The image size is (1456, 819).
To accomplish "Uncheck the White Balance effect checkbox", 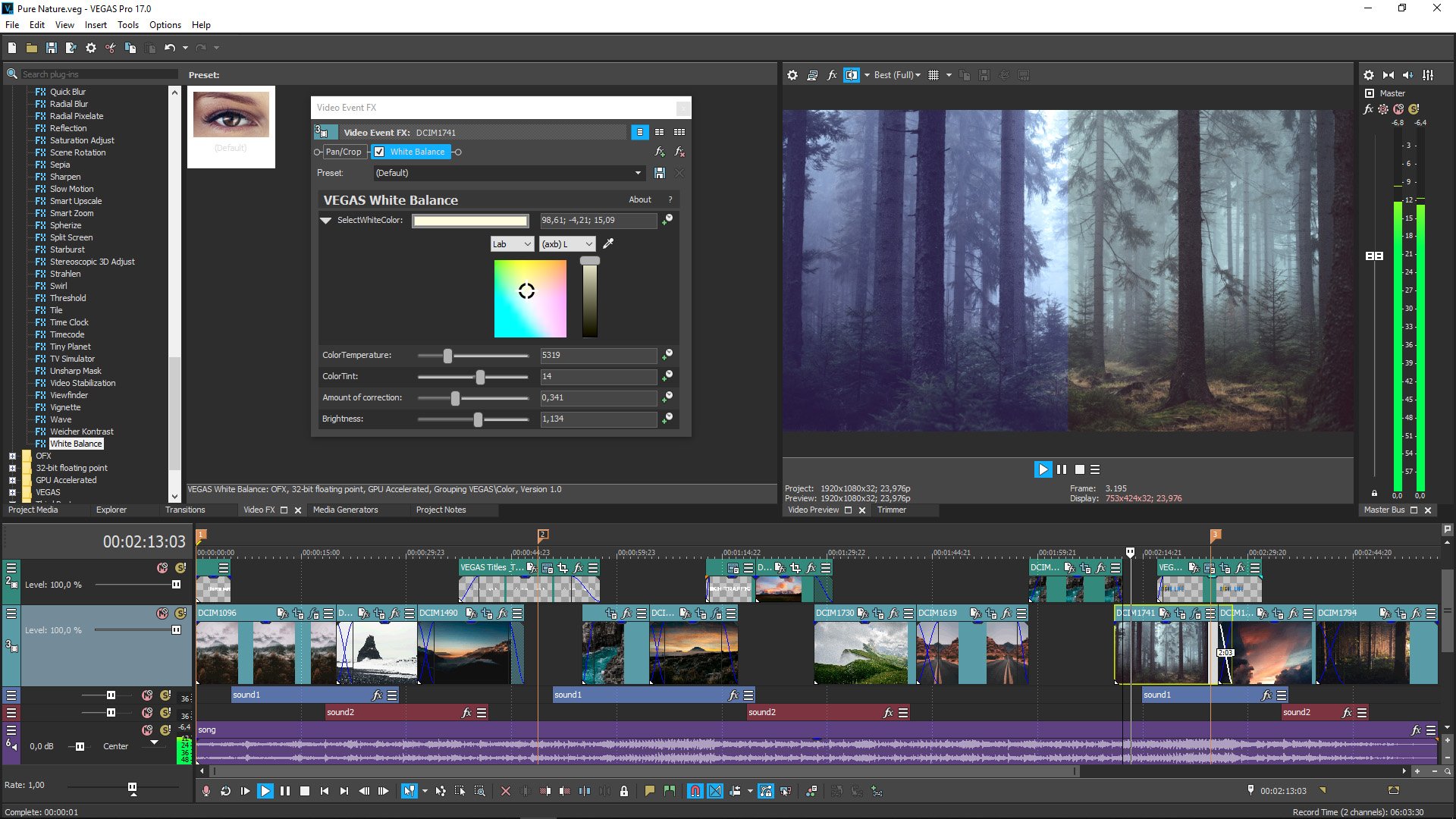I will [x=379, y=152].
